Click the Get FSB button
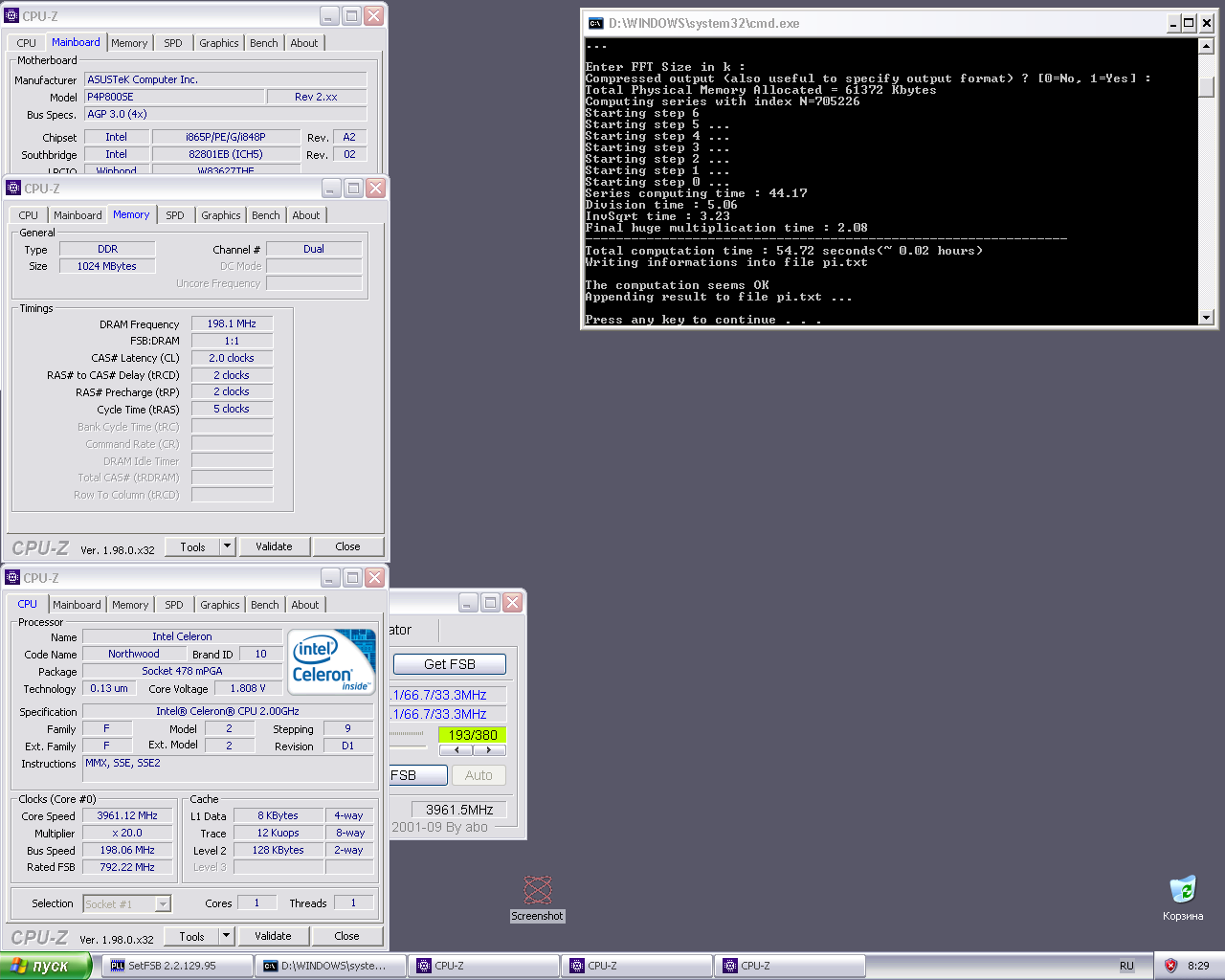 (449, 664)
